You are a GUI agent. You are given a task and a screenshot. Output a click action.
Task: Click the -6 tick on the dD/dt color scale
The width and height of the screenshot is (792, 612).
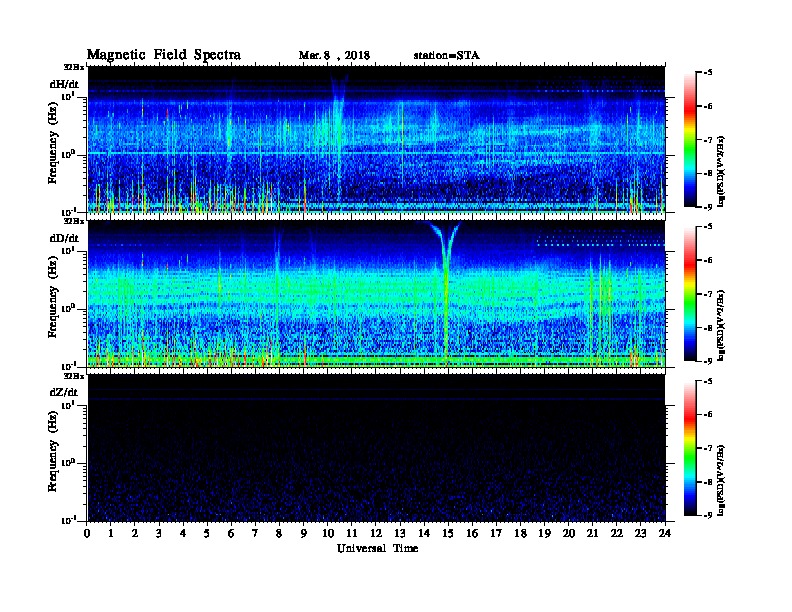point(708,260)
